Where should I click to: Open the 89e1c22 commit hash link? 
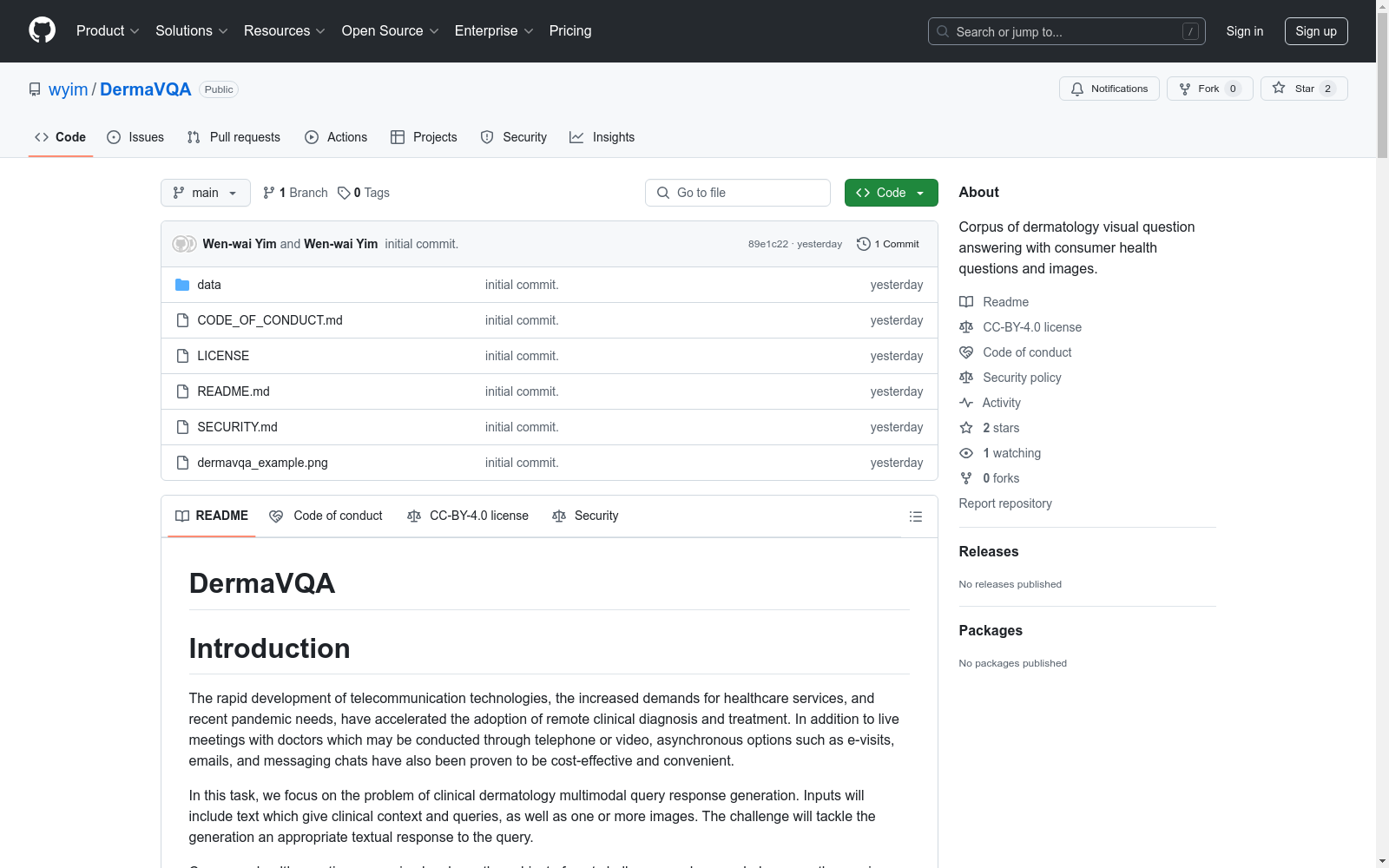(x=768, y=244)
